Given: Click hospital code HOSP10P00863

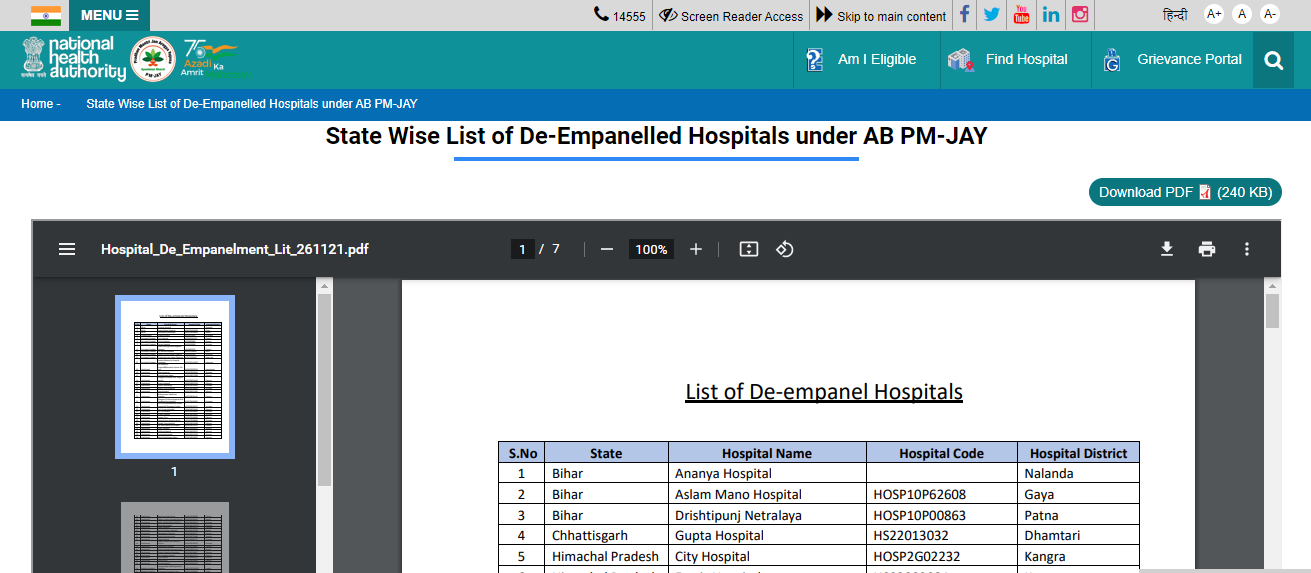Looking at the screenshot, I should (x=920, y=515).
